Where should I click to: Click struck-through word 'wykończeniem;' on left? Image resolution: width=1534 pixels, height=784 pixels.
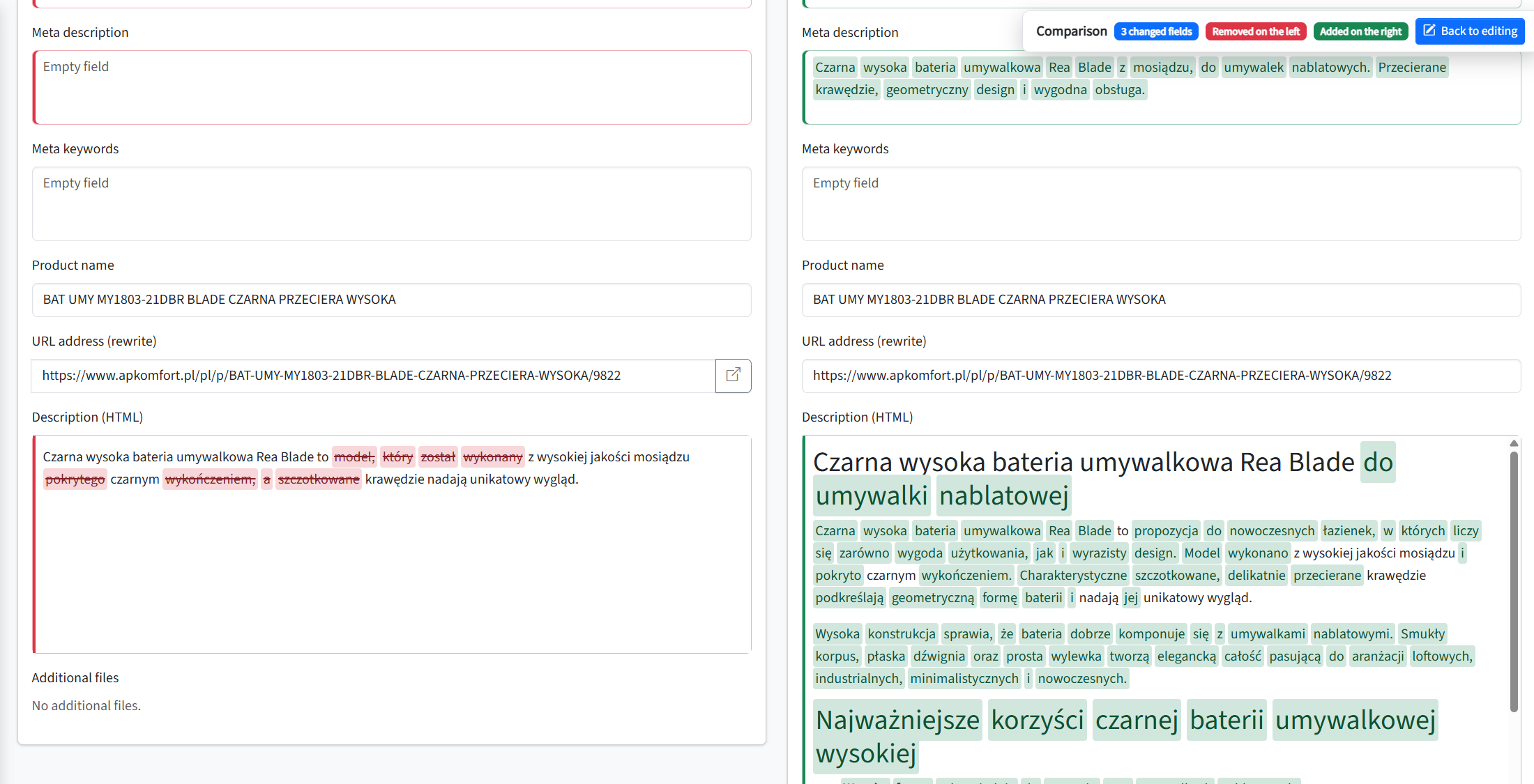click(x=211, y=479)
